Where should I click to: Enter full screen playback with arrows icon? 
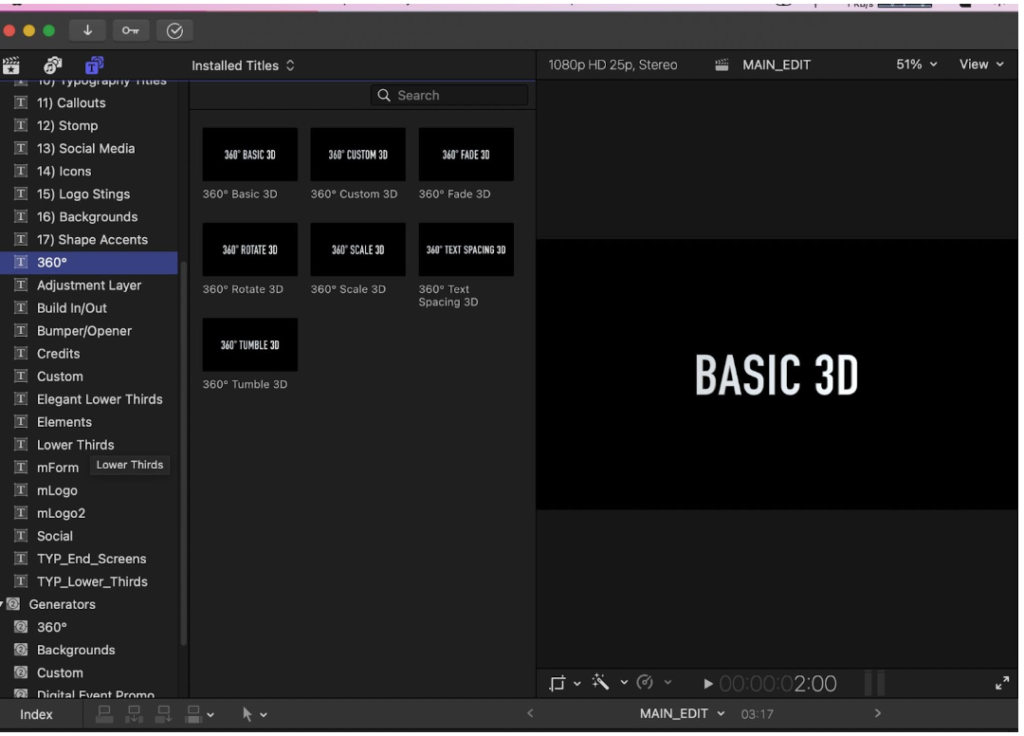[x=1002, y=683]
